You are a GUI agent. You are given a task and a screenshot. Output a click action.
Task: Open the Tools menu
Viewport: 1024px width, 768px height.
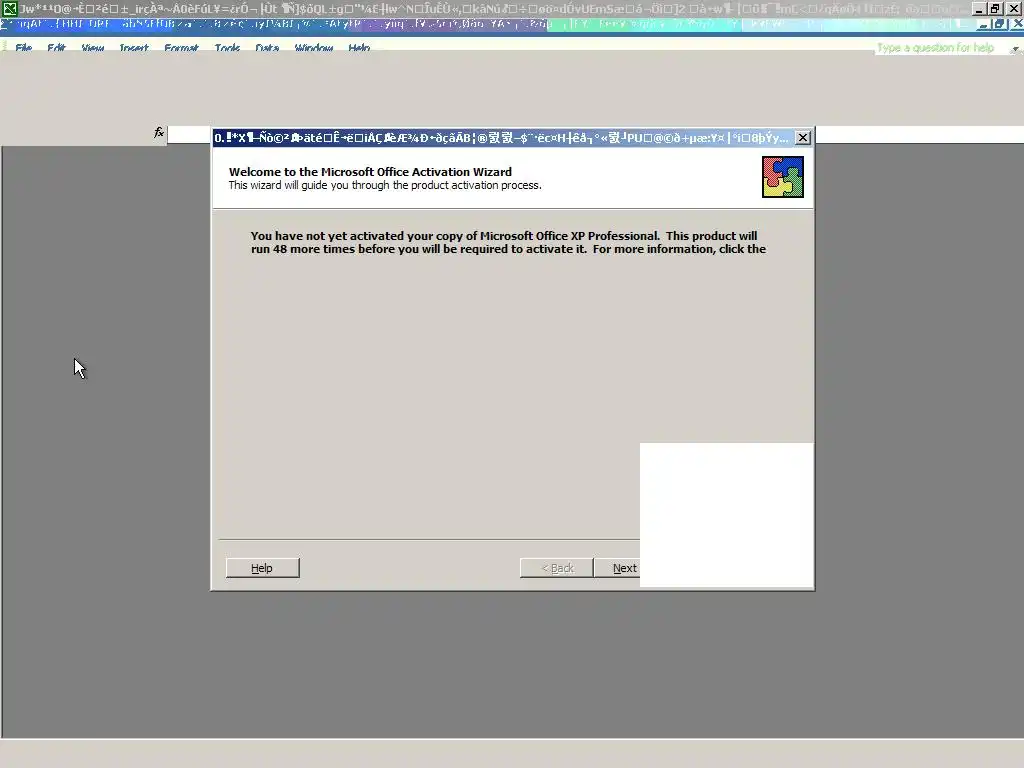pyautogui.click(x=227, y=48)
